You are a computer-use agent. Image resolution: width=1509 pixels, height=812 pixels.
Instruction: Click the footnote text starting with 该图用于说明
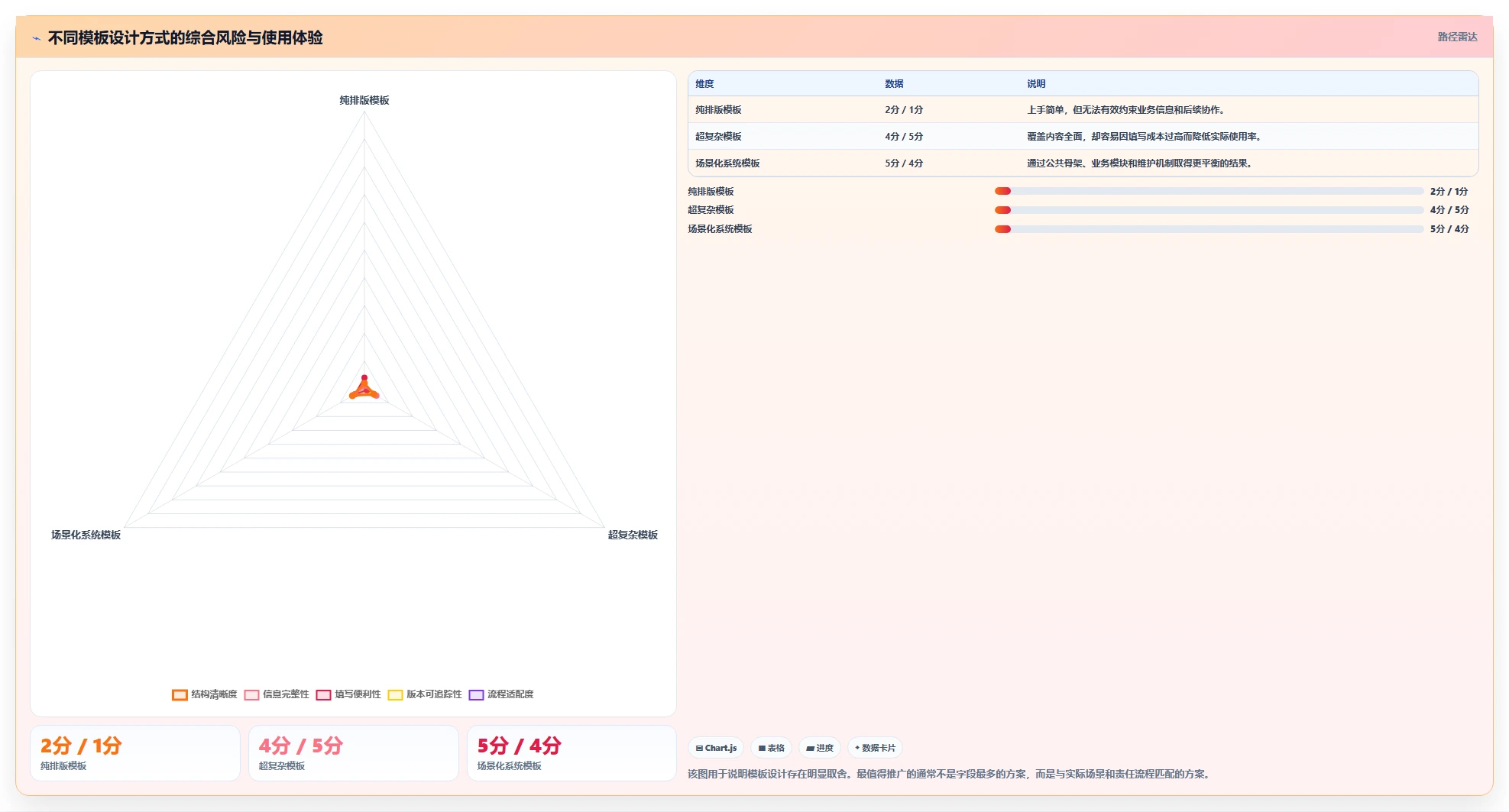tap(950, 774)
